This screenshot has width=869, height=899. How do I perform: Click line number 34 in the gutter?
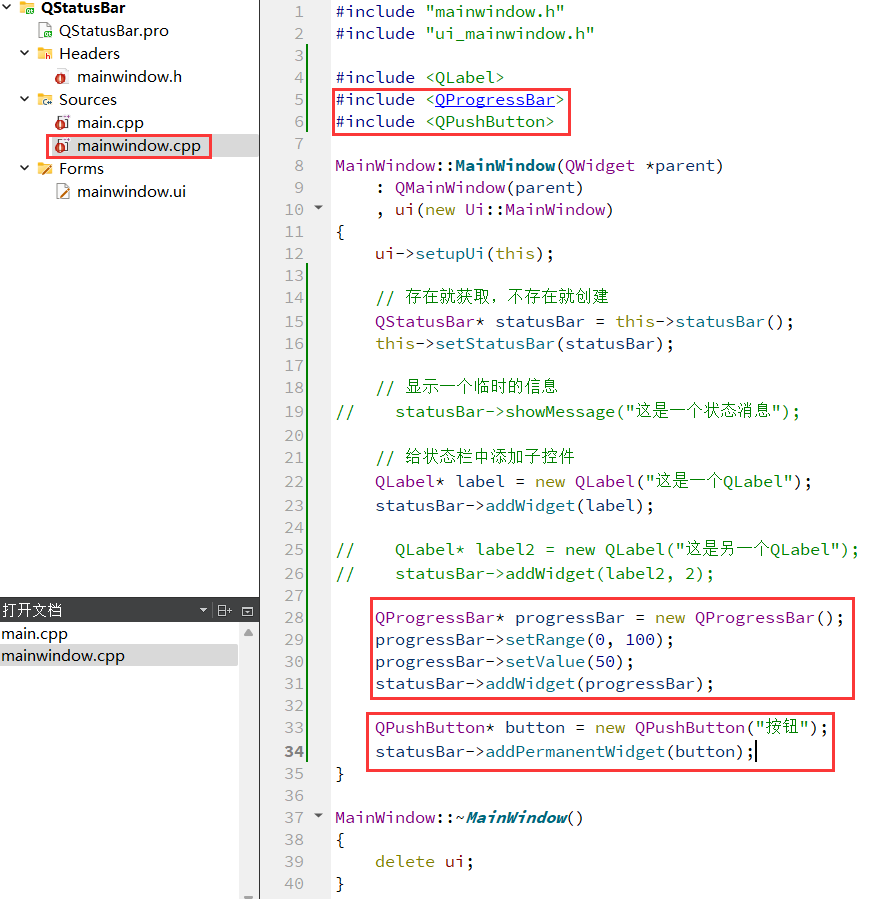294,751
